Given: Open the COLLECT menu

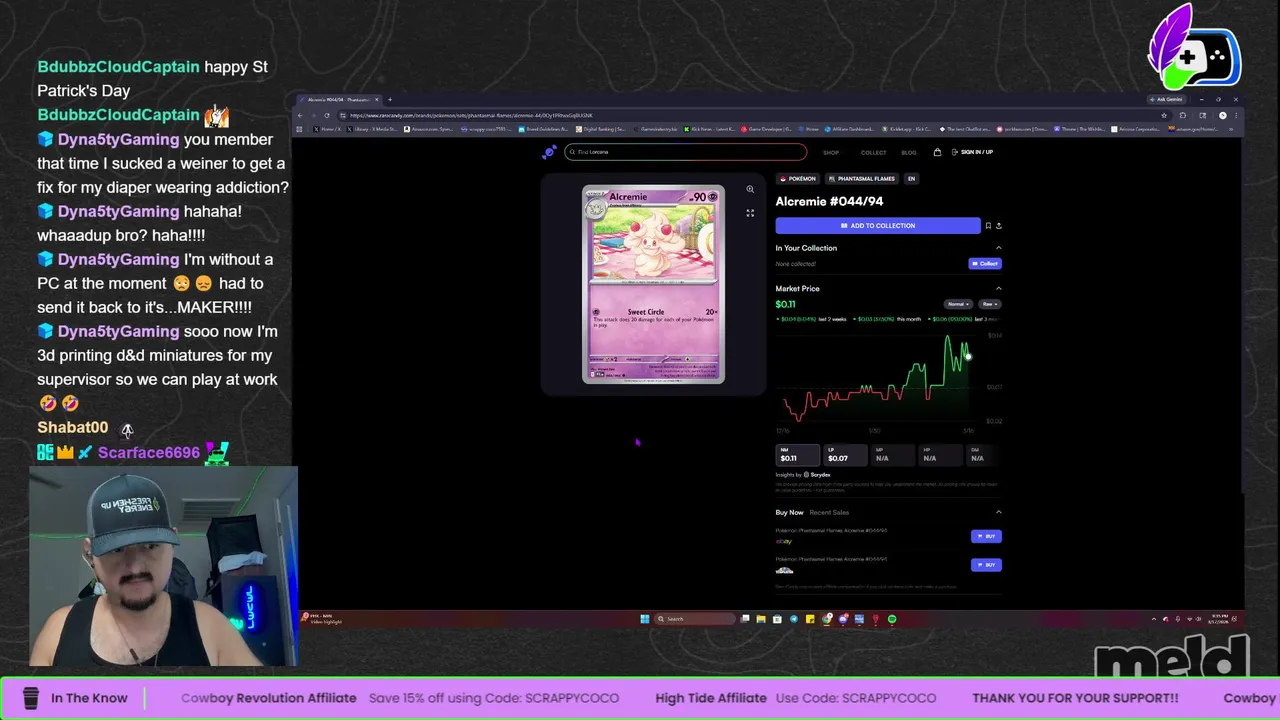Looking at the screenshot, I should [x=873, y=153].
